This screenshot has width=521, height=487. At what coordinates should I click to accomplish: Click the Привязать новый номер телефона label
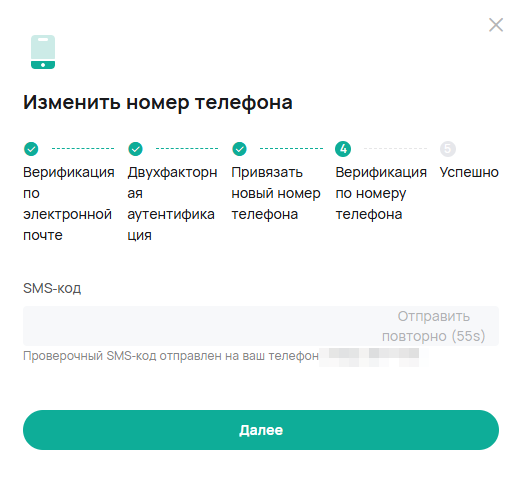276,193
